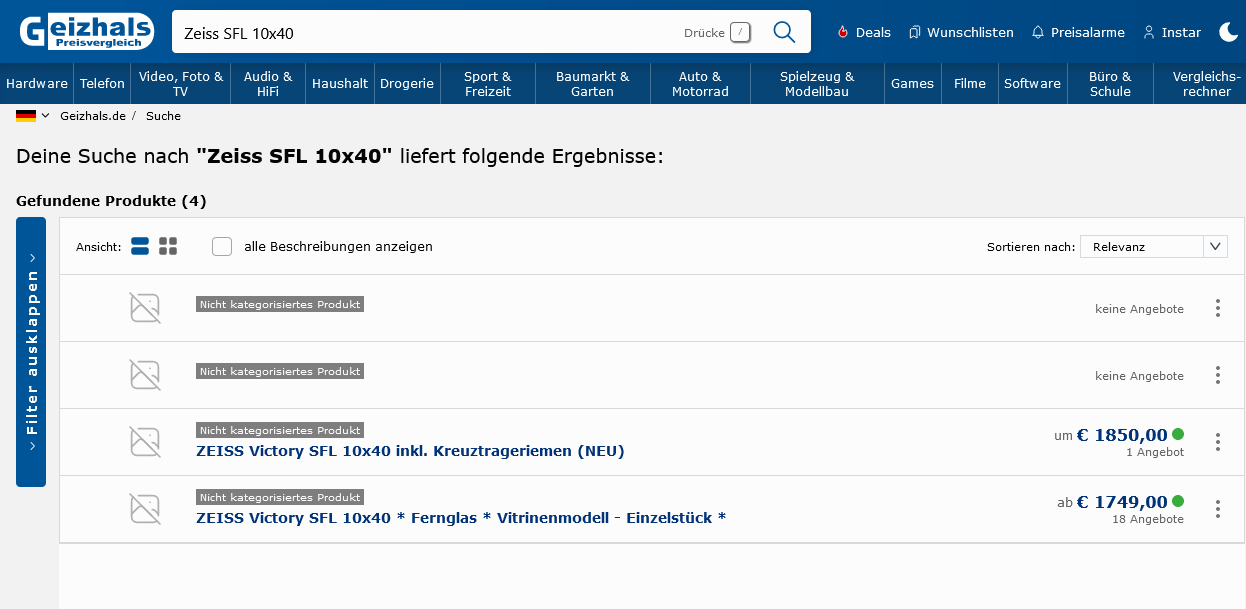This screenshot has height=609, width=1246.
Task: Click the Suche breadcrumb
Action: pyautogui.click(x=163, y=116)
